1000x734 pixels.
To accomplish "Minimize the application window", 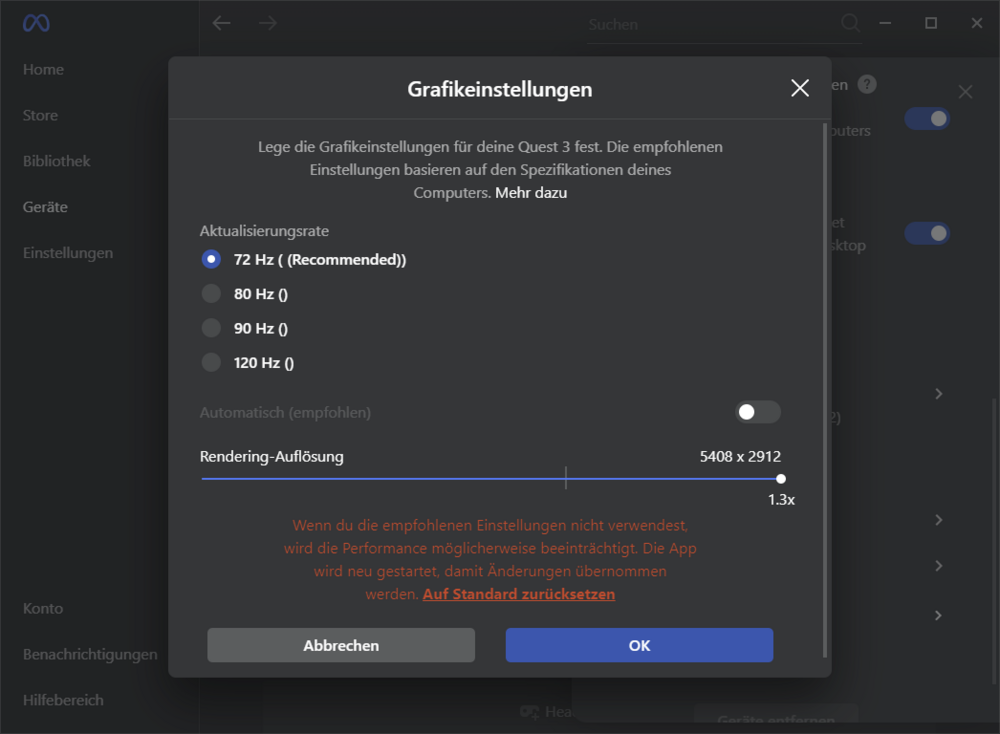I will click(885, 24).
